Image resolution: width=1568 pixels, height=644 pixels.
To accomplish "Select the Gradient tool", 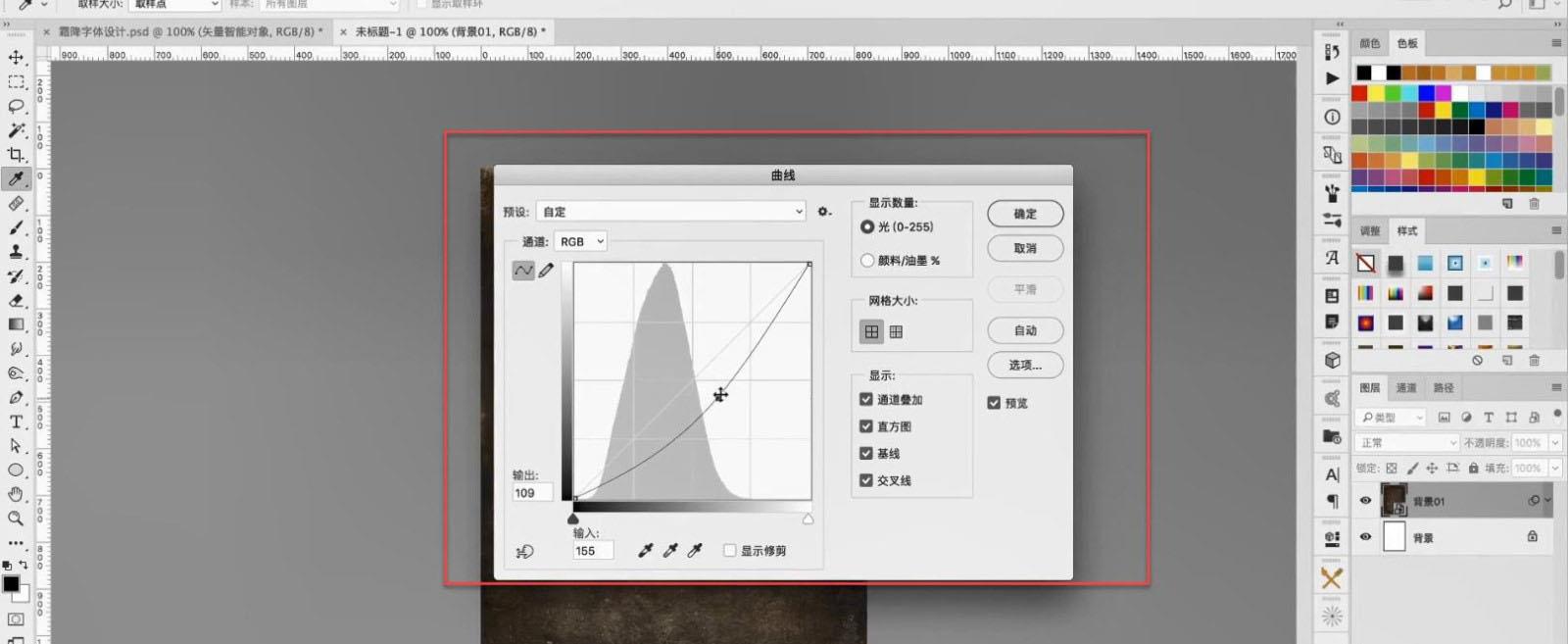I will tap(16, 324).
